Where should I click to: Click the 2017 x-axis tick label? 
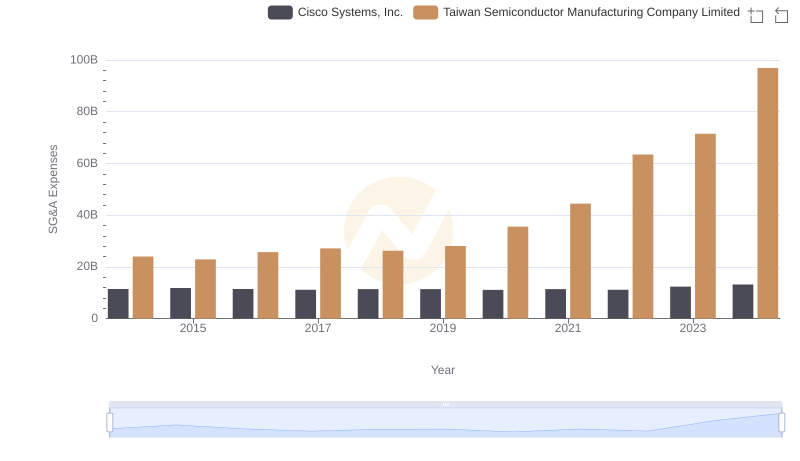click(x=318, y=328)
